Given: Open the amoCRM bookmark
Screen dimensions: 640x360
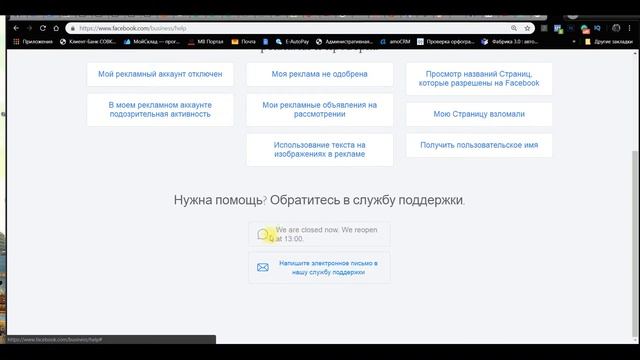Looking at the screenshot, I should pyautogui.click(x=395, y=42).
